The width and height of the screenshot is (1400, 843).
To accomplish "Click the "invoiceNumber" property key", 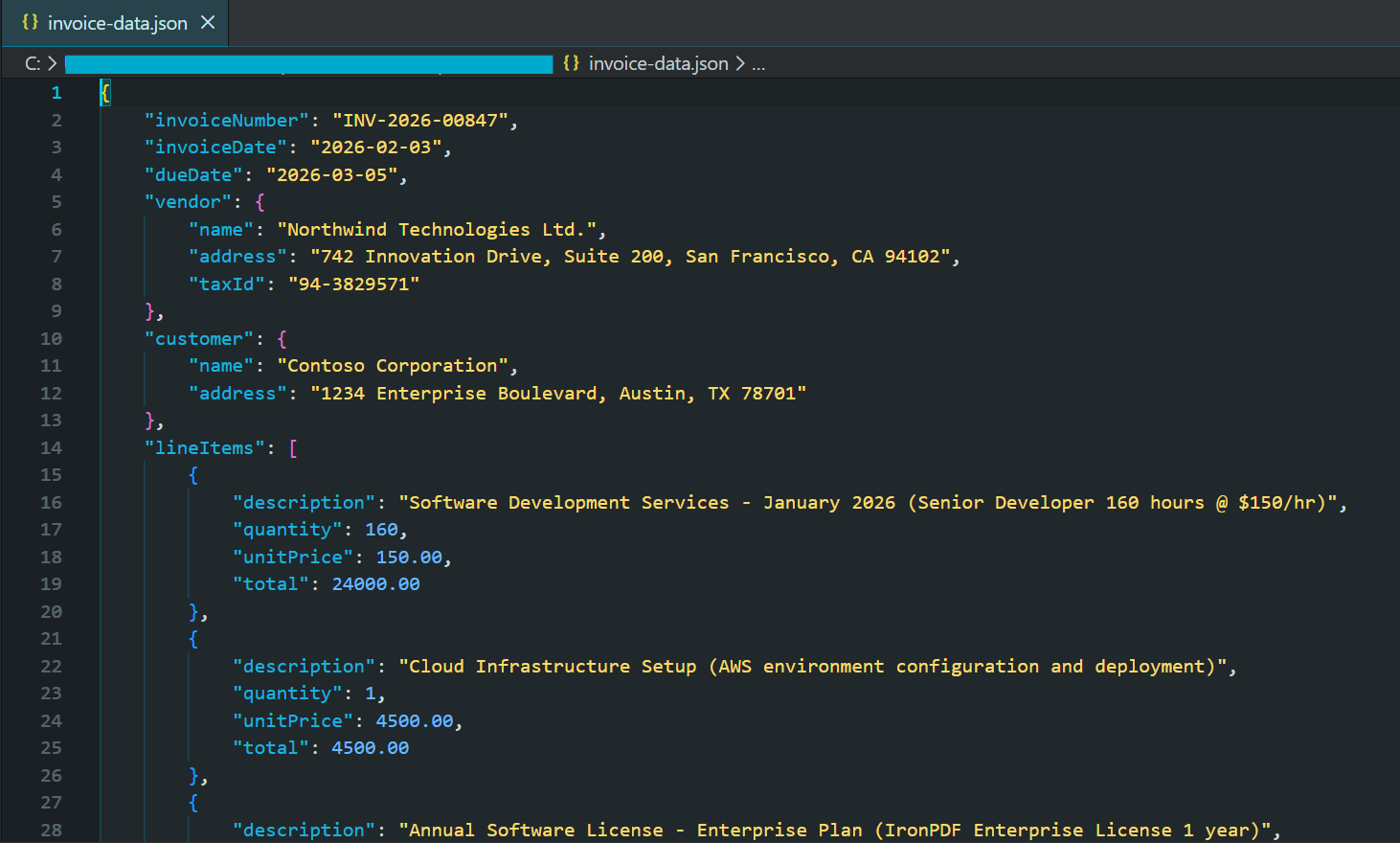I will pyautogui.click(x=225, y=119).
